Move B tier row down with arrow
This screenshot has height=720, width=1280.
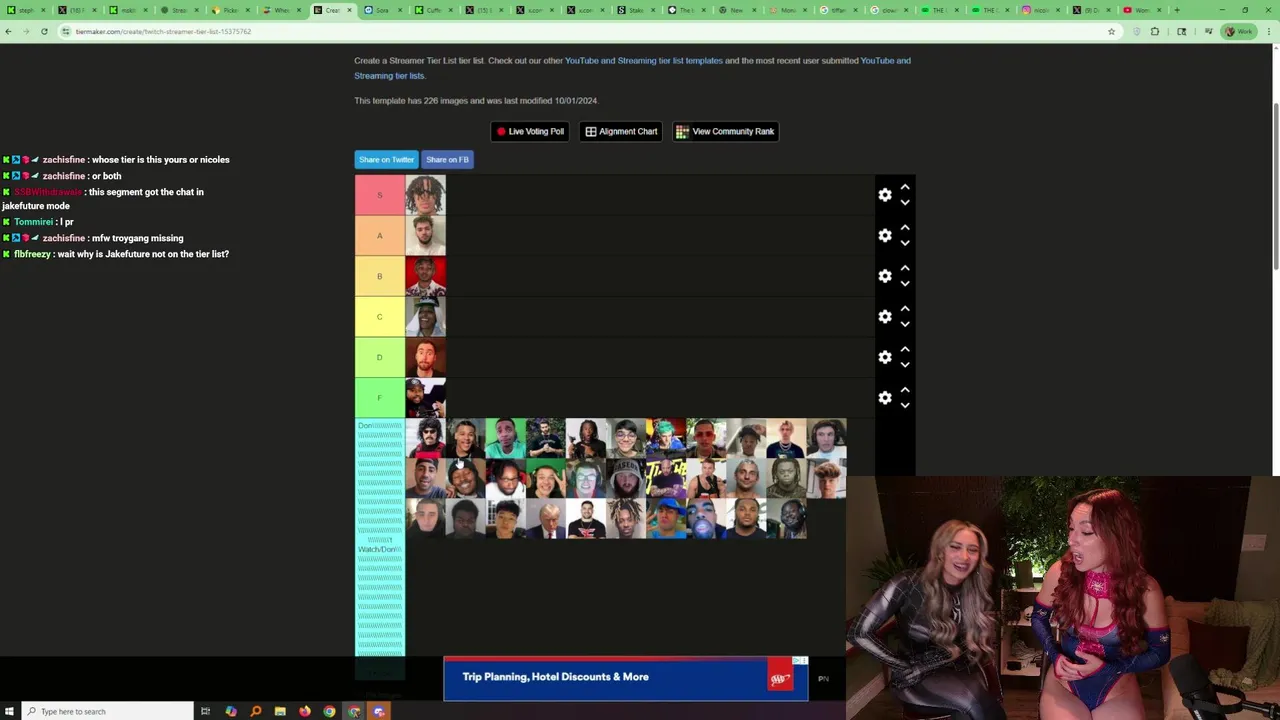tap(905, 284)
